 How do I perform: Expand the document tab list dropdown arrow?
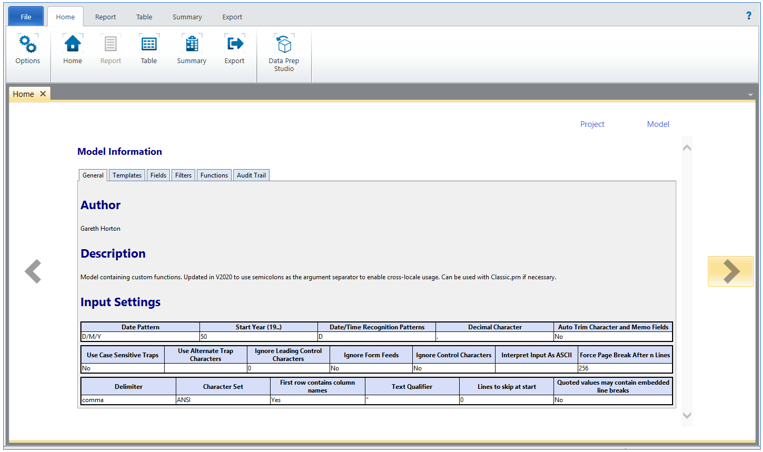(x=750, y=95)
